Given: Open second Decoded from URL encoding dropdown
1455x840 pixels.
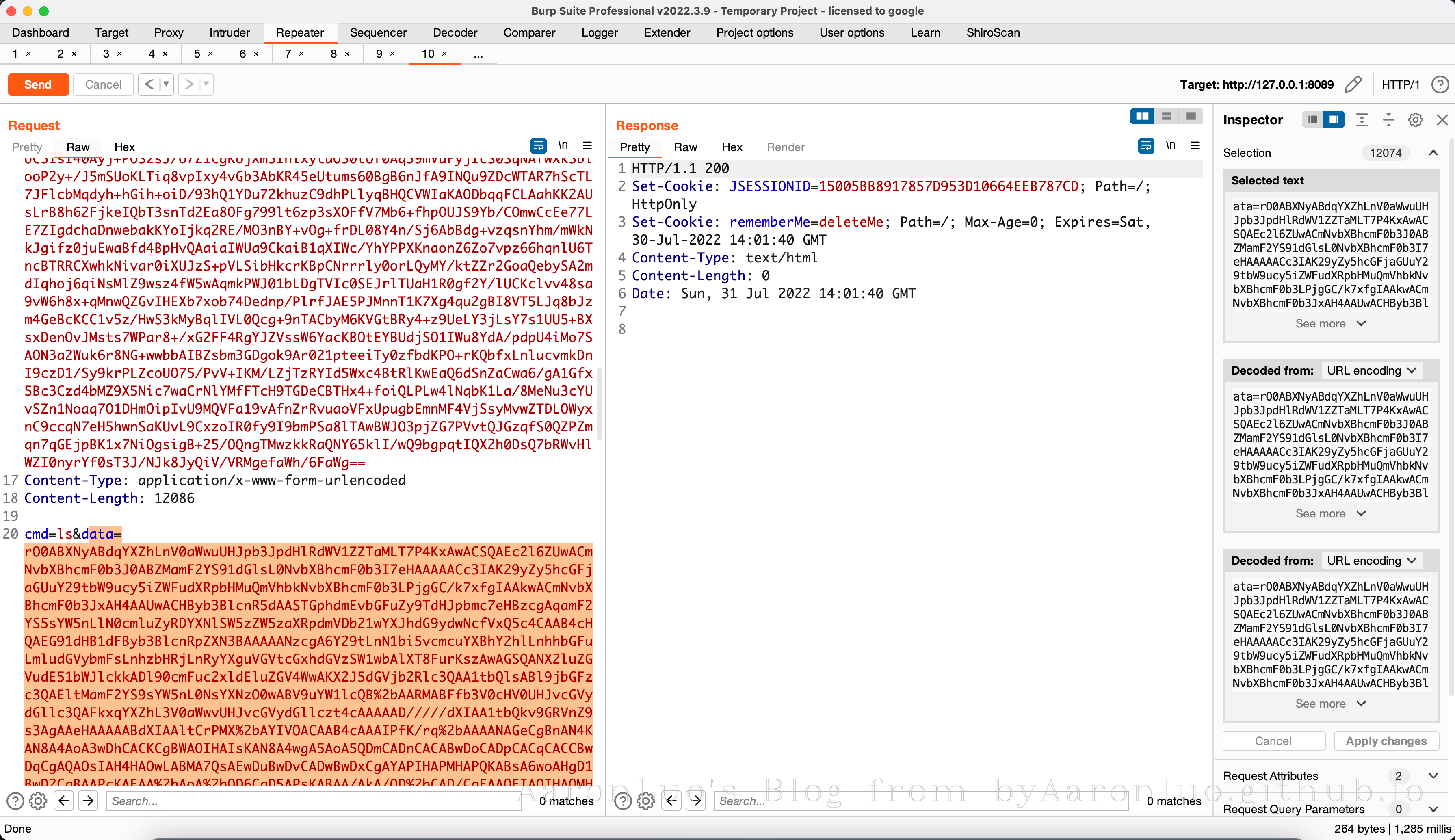Looking at the screenshot, I should [1371, 561].
